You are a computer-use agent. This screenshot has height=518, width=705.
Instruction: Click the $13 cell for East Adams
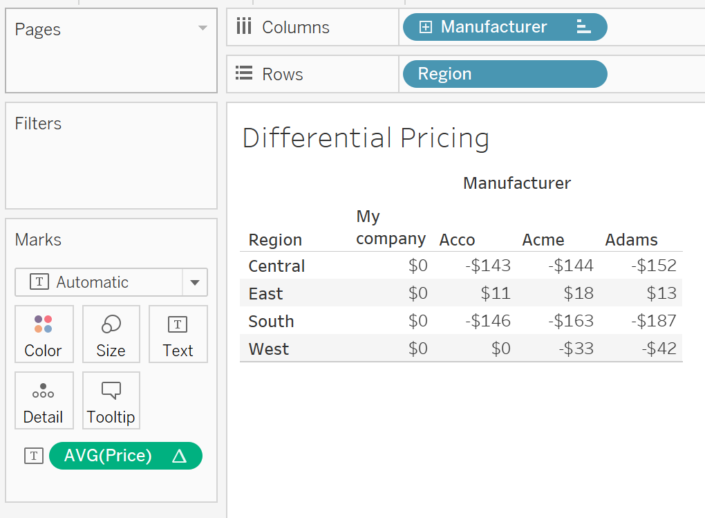(661, 293)
